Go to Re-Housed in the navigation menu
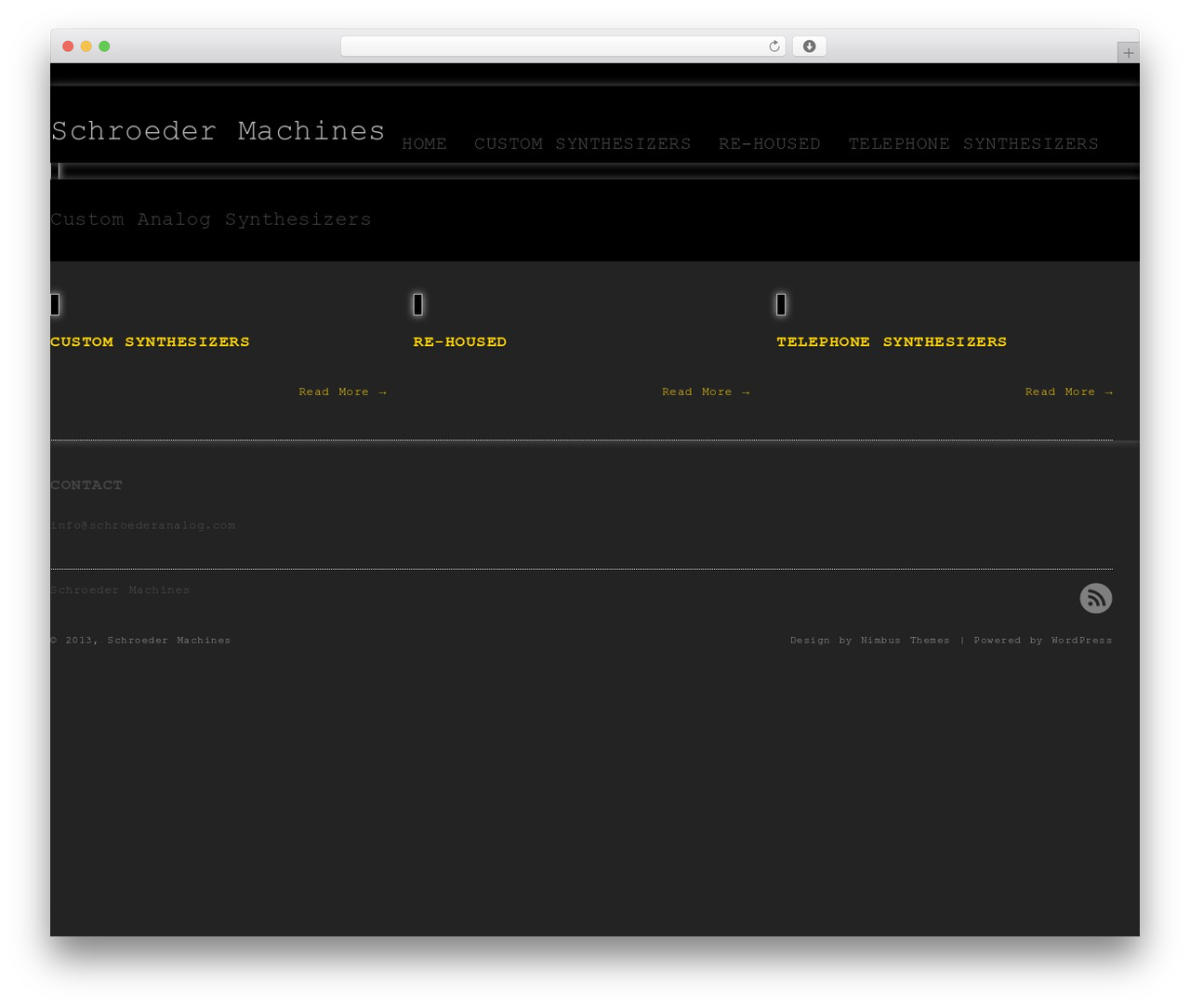Image resolution: width=1190 pixels, height=1008 pixels. 769,144
